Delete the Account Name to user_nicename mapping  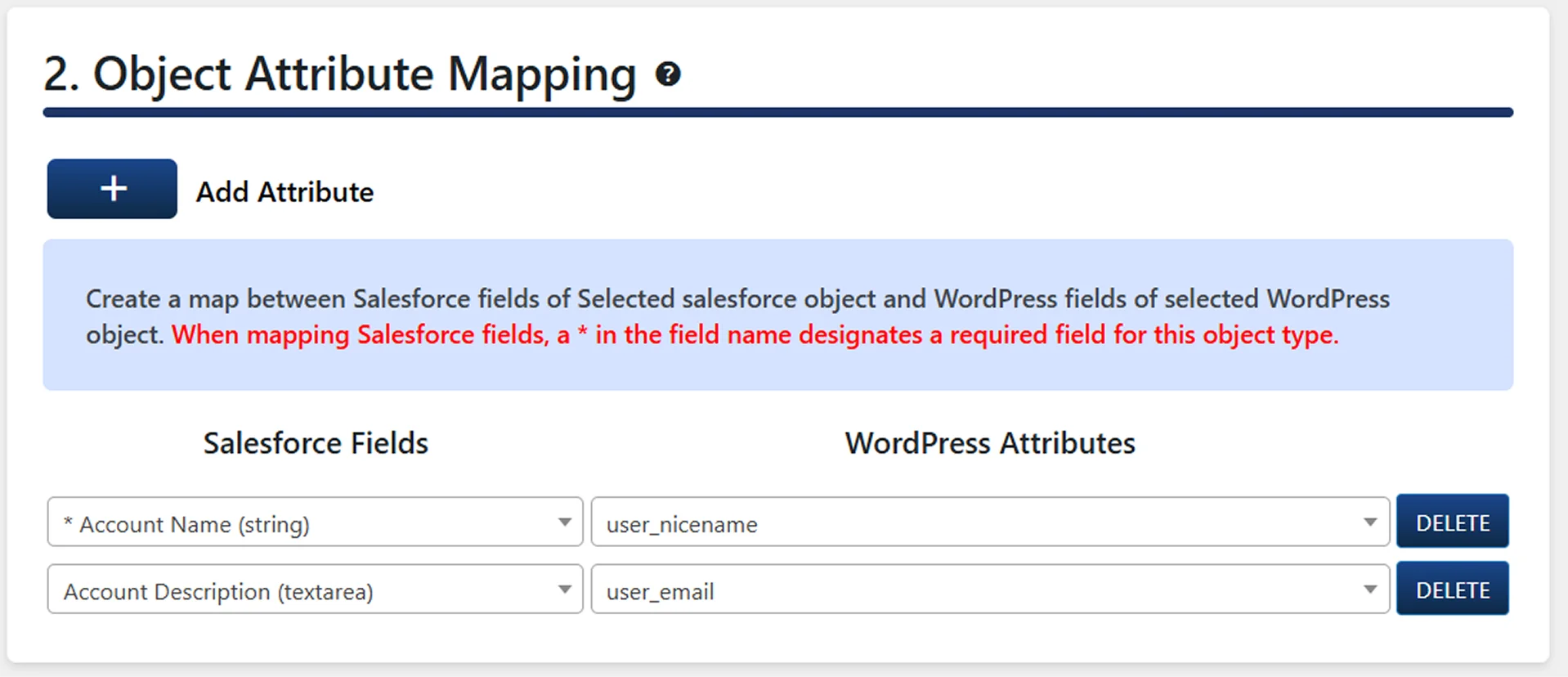(x=1452, y=521)
